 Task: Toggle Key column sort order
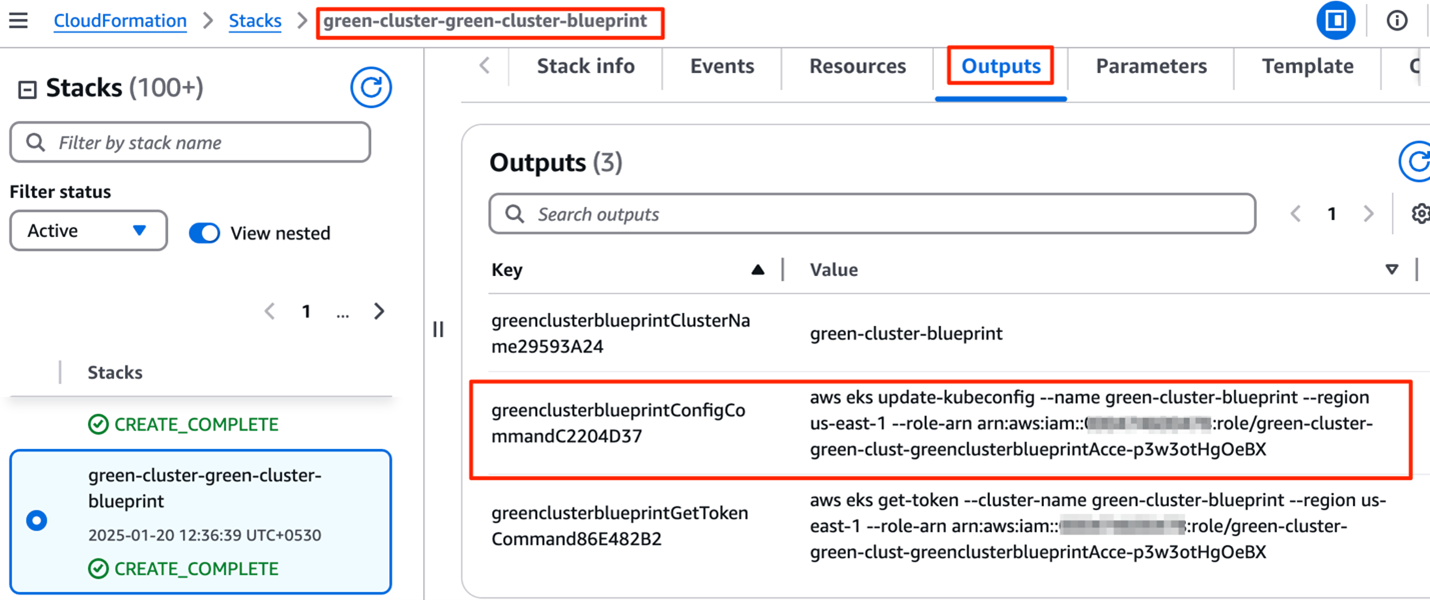758,269
